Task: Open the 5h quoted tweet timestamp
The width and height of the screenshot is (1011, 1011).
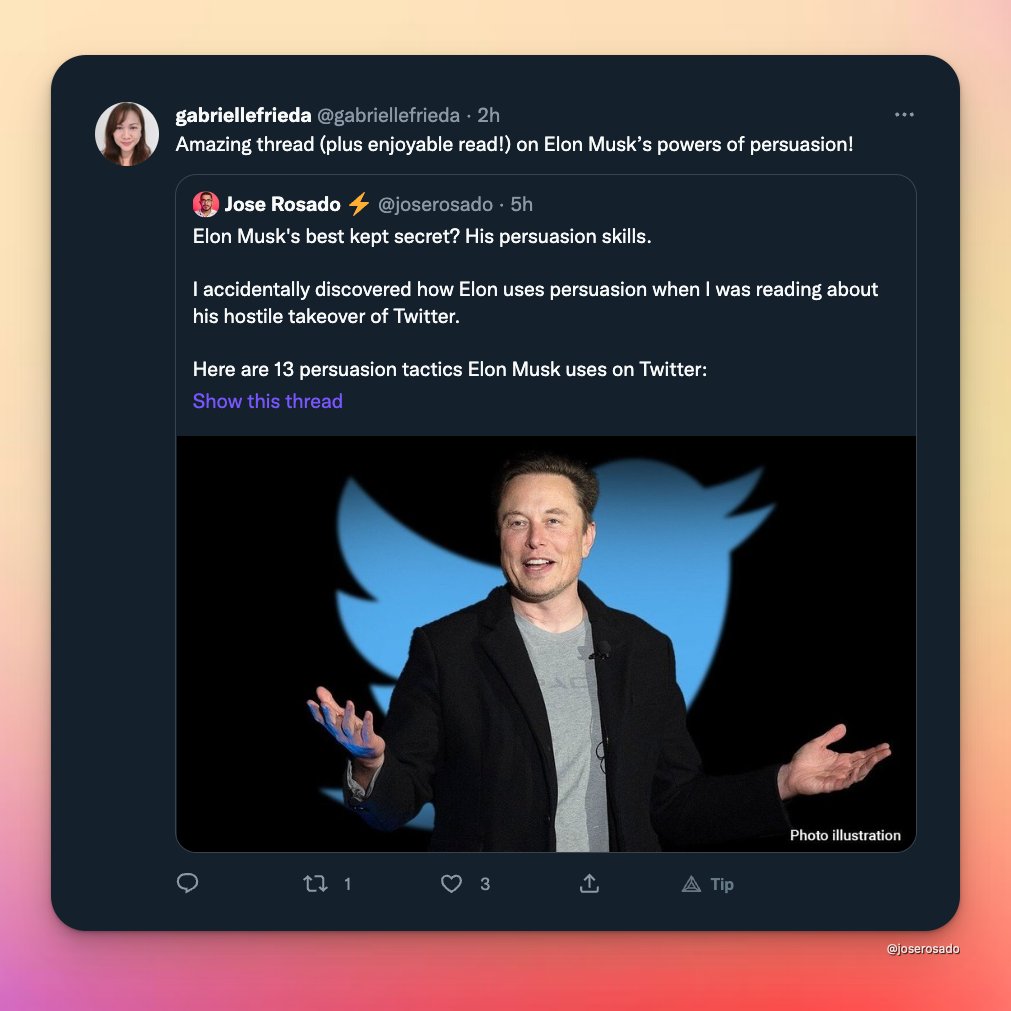Action: click(522, 204)
